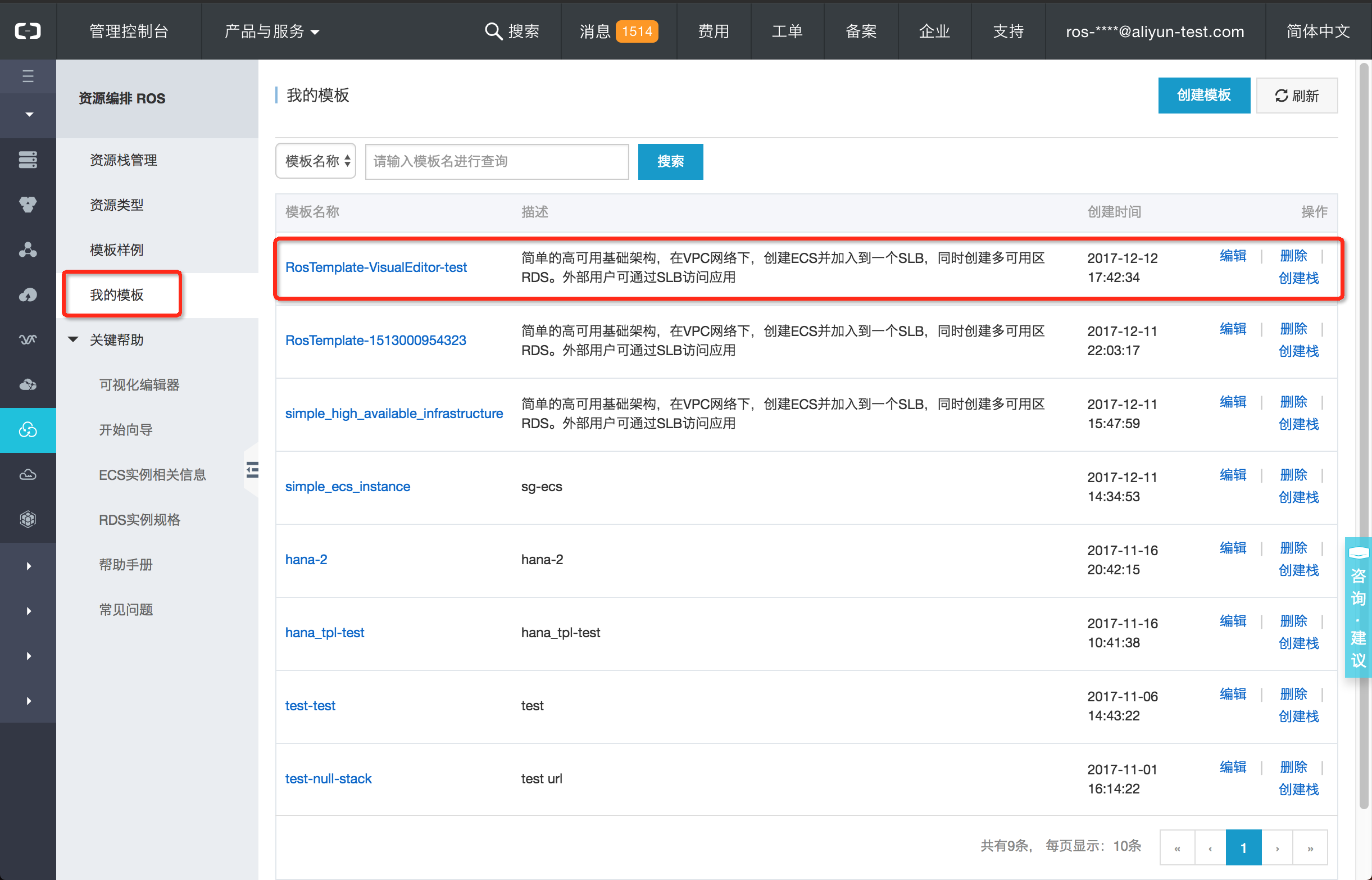Click 创建栈 for test-null-stack row
Screen dimensions: 1372x880
click(1298, 790)
